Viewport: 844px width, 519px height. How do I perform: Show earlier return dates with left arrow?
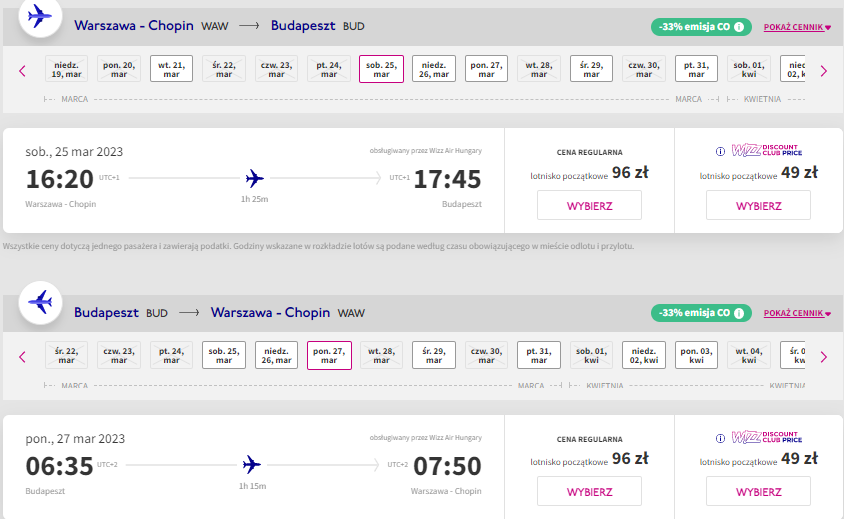point(22,356)
